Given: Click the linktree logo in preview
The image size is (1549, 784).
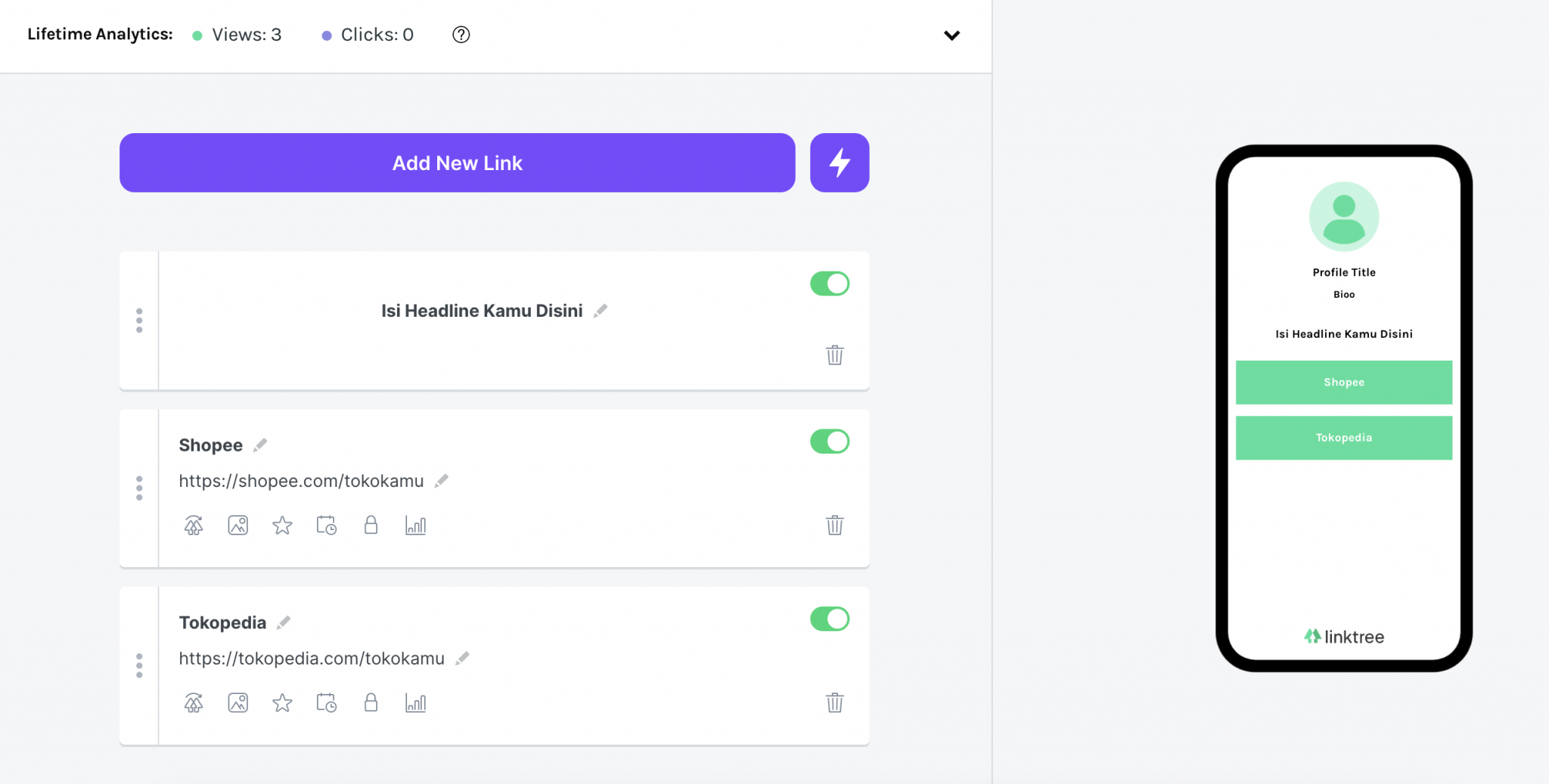Looking at the screenshot, I should (1343, 637).
